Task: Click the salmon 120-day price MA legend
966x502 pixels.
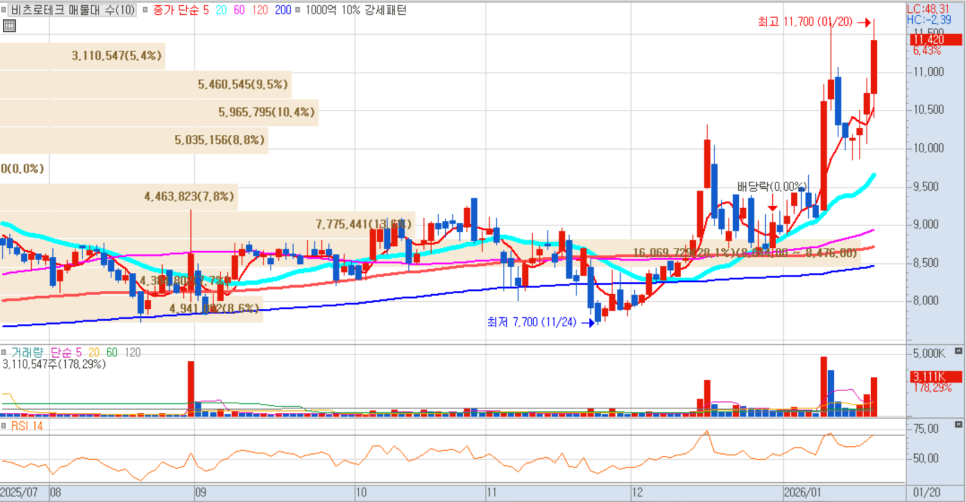Action: 260,10
